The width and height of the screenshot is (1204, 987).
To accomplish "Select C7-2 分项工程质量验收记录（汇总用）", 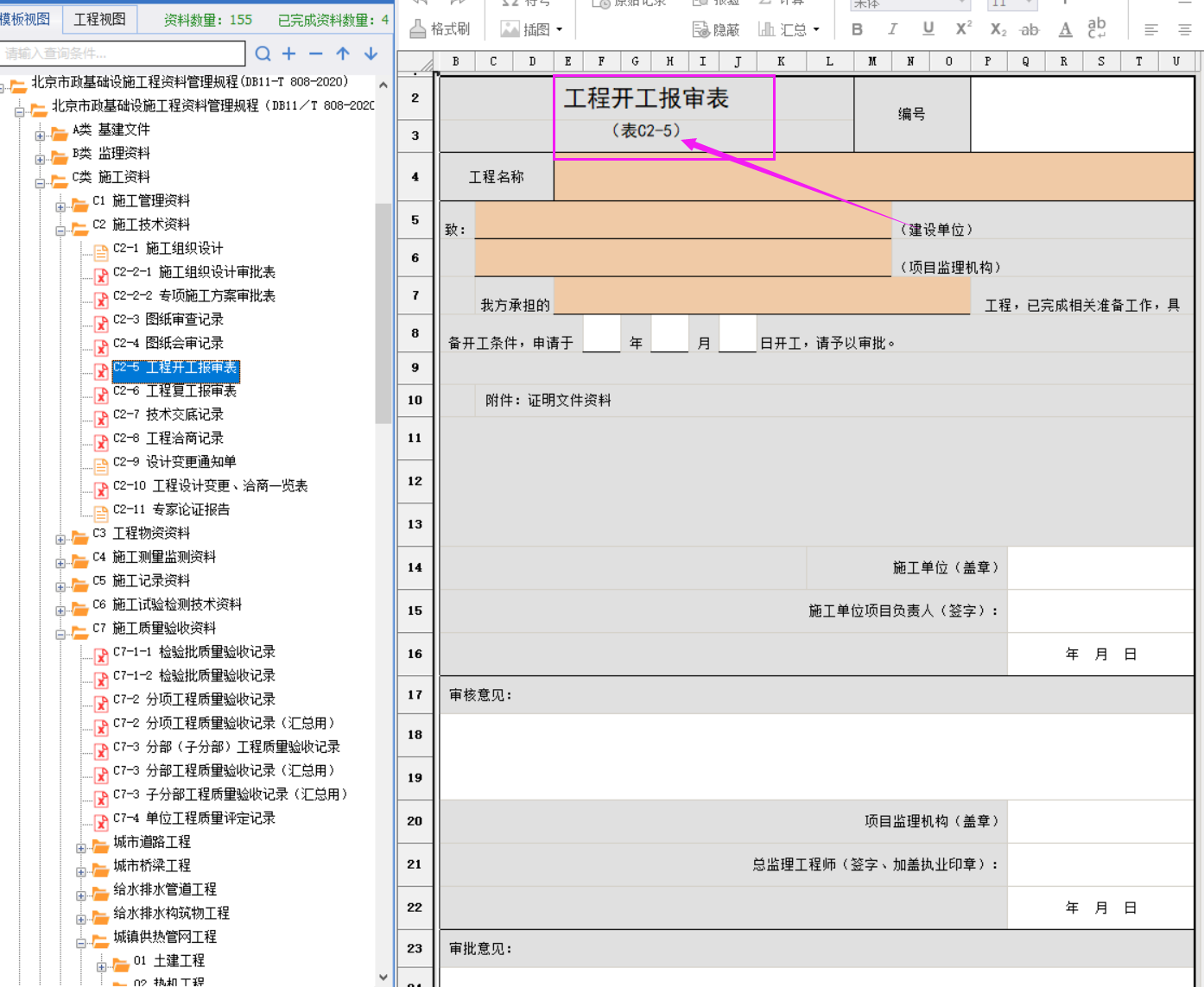I will click(224, 724).
